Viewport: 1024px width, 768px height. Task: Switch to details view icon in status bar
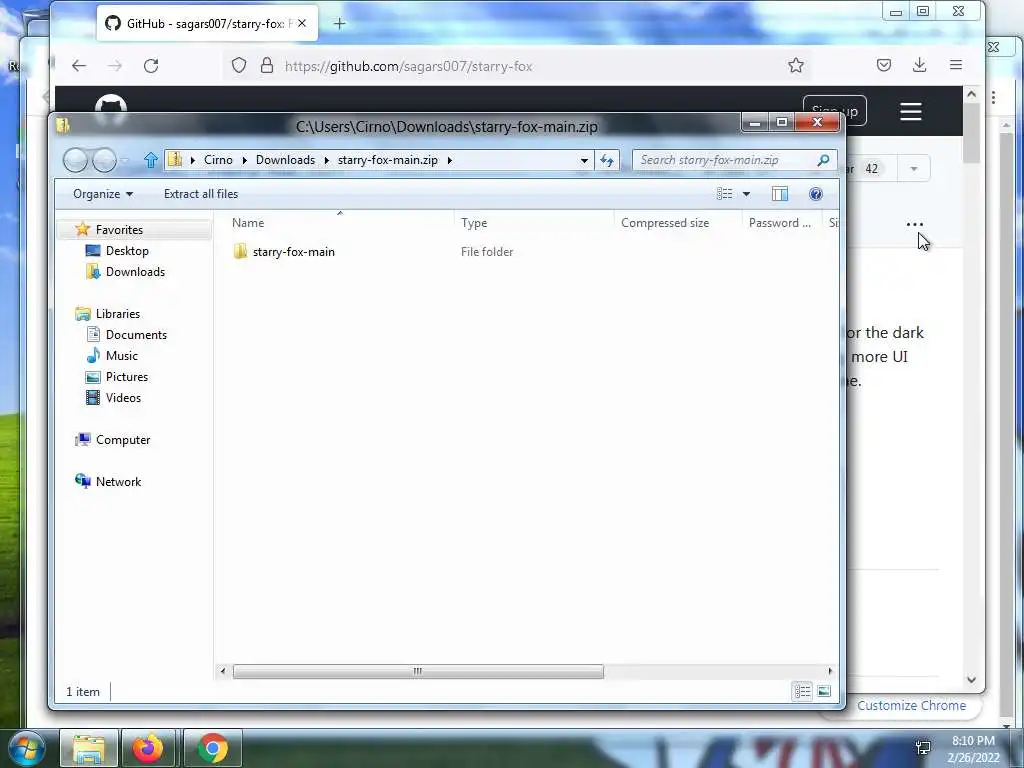[803, 691]
